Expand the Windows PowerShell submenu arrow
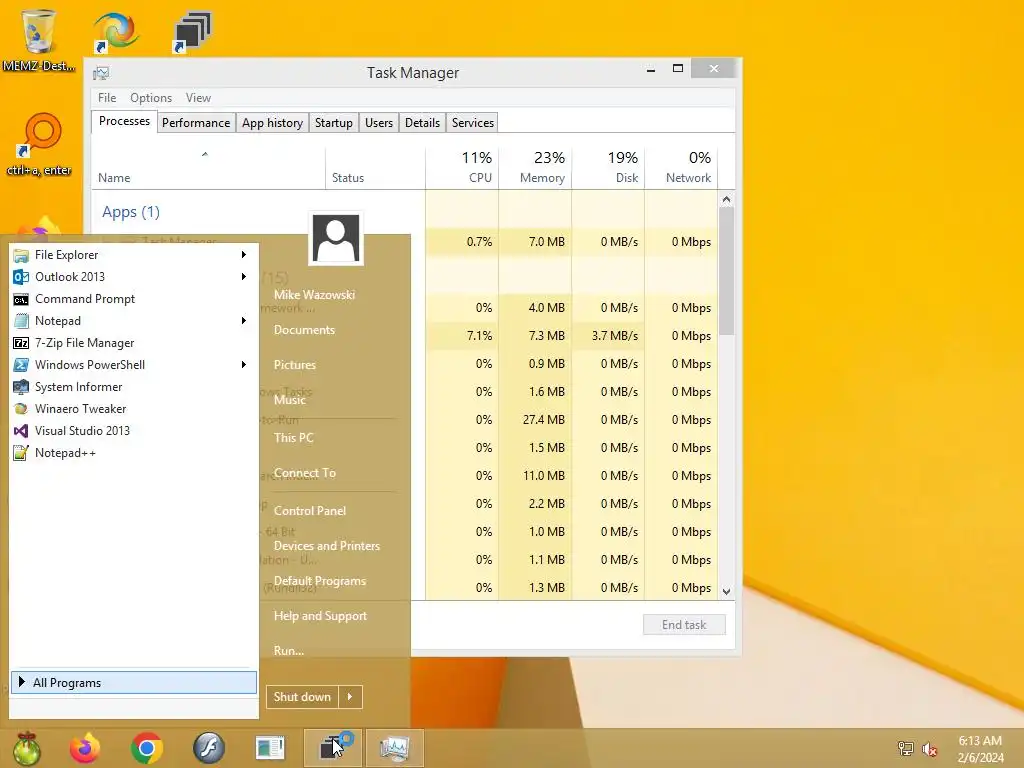1024x768 pixels. [x=244, y=365]
